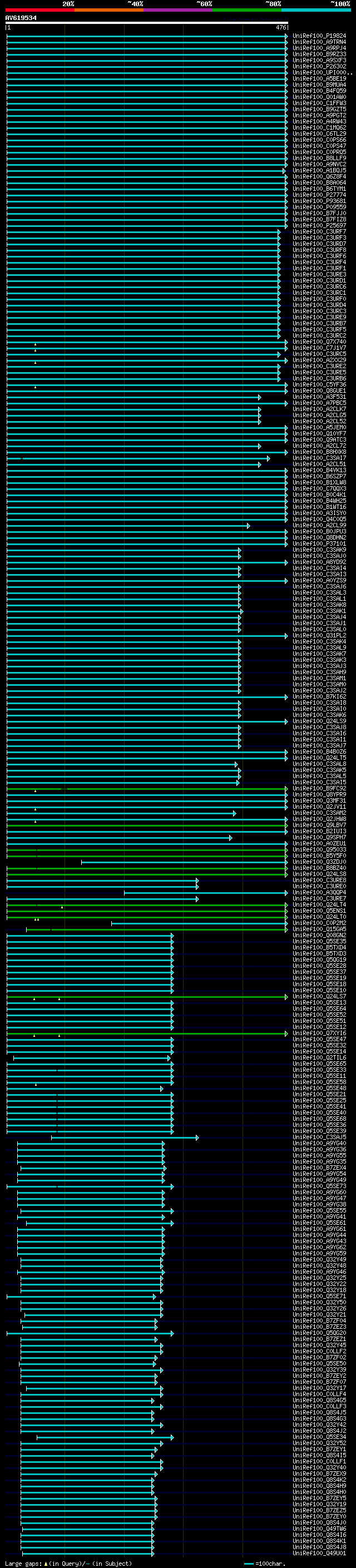Click the red ~20% color legend segment
356x1568 pixels.
pyautogui.click(x=39, y=11)
